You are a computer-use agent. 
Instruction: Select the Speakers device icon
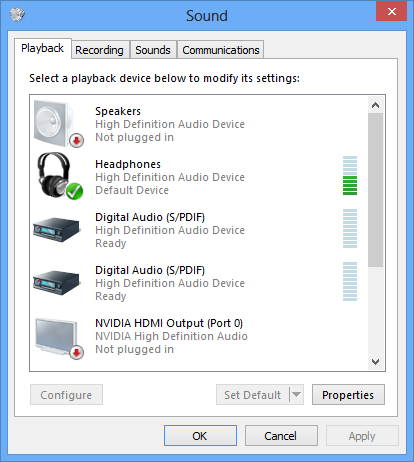point(58,124)
